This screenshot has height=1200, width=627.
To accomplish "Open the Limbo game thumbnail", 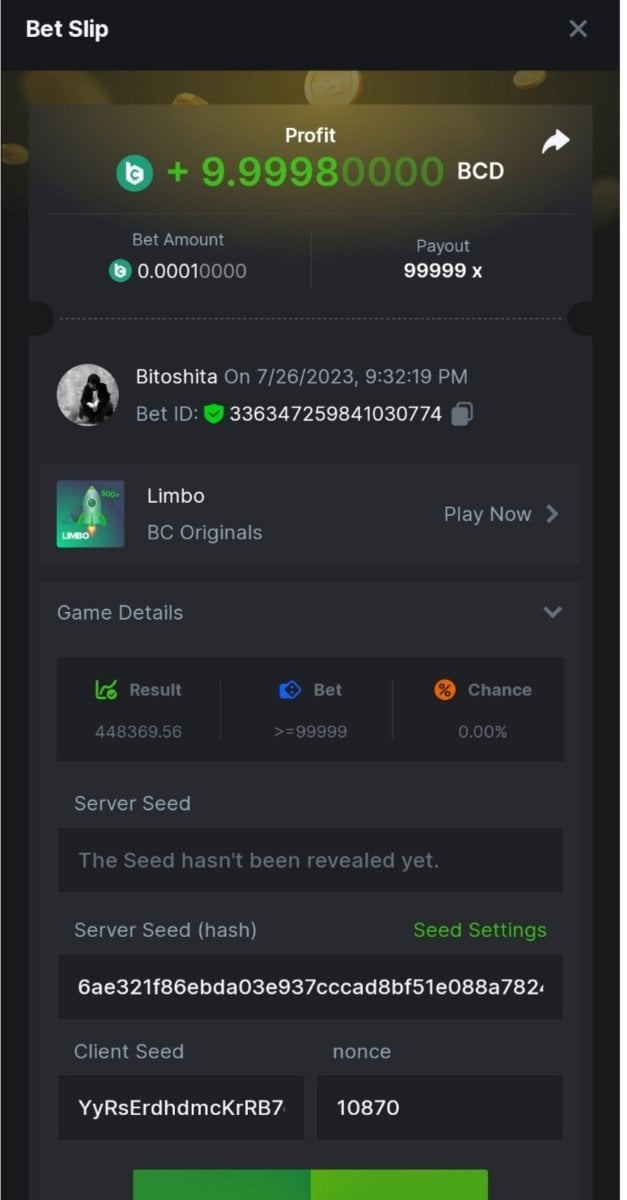I will click(90, 514).
